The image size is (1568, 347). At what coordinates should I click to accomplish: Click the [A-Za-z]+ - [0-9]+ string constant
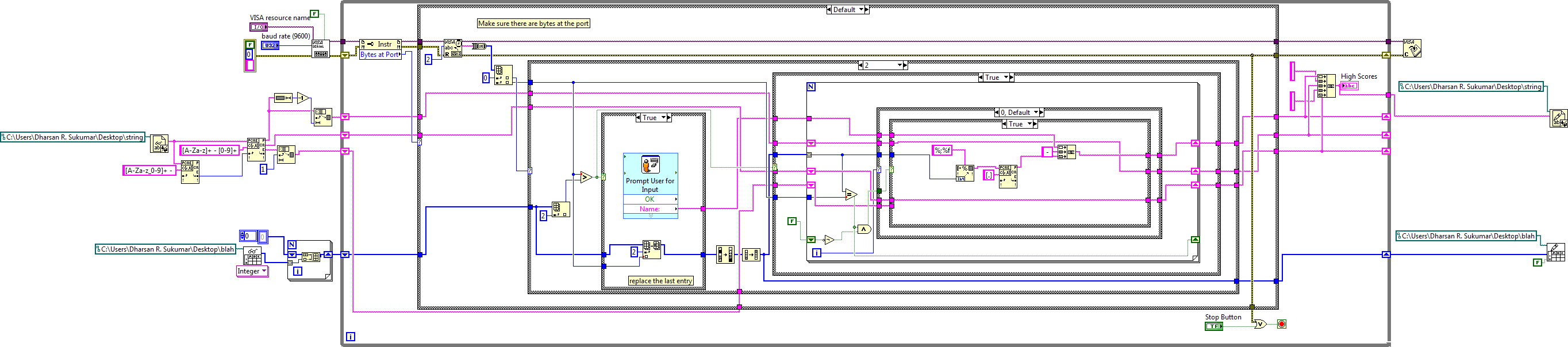coord(209,151)
